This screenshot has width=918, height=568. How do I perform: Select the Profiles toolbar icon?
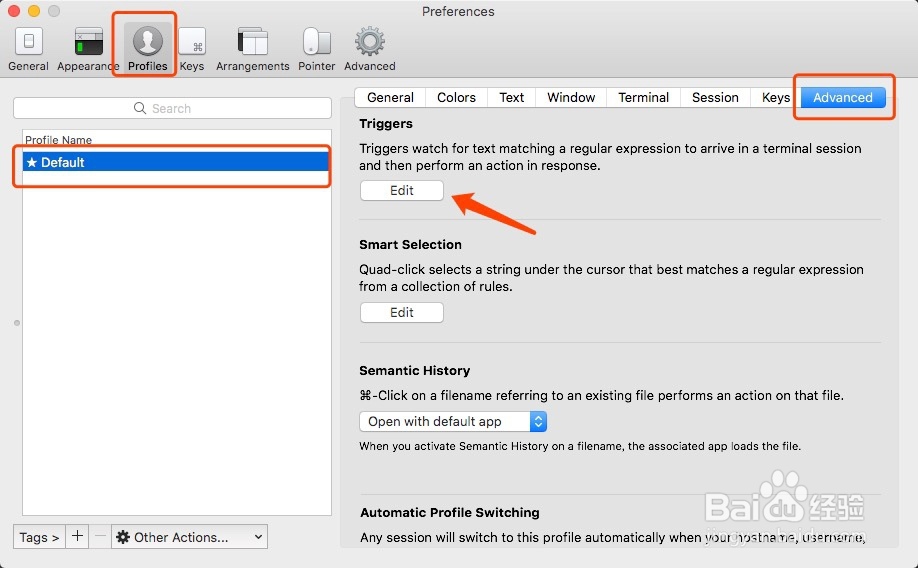(x=148, y=49)
